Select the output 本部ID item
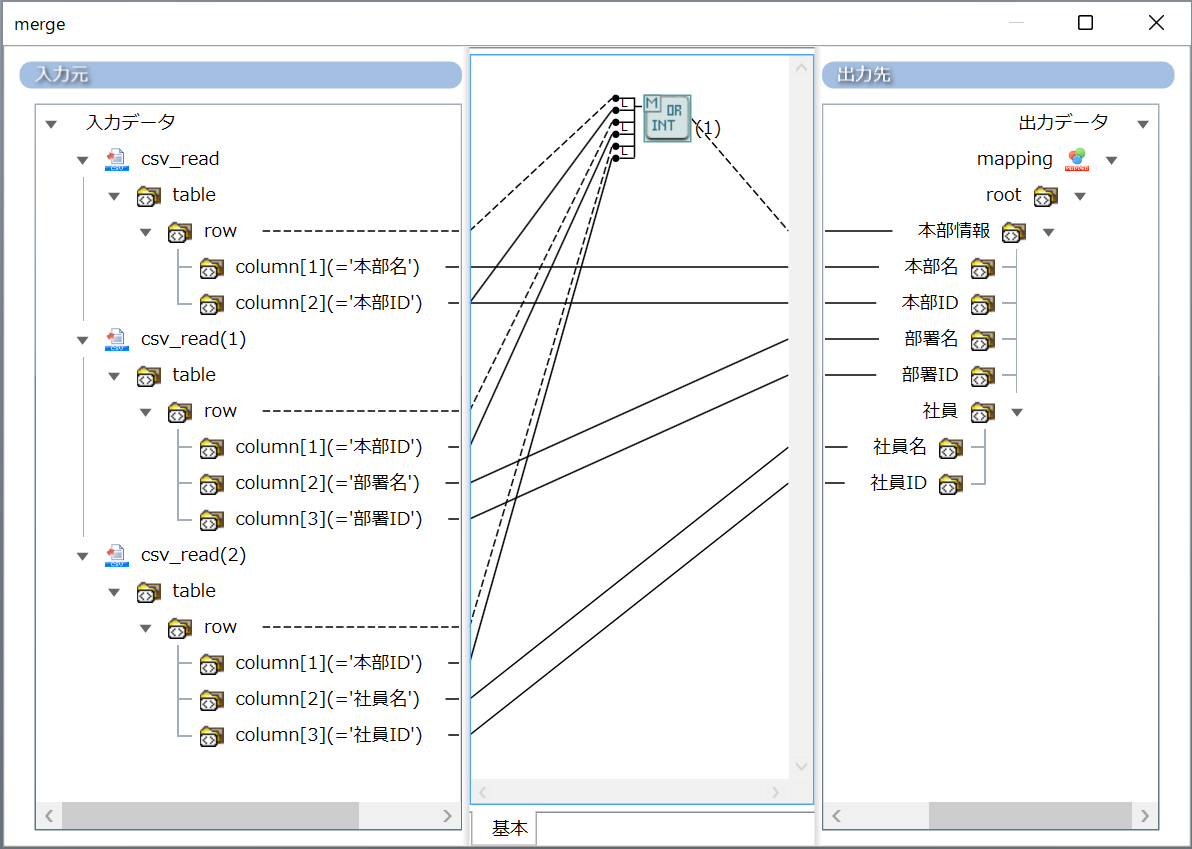1192x849 pixels. [x=929, y=303]
